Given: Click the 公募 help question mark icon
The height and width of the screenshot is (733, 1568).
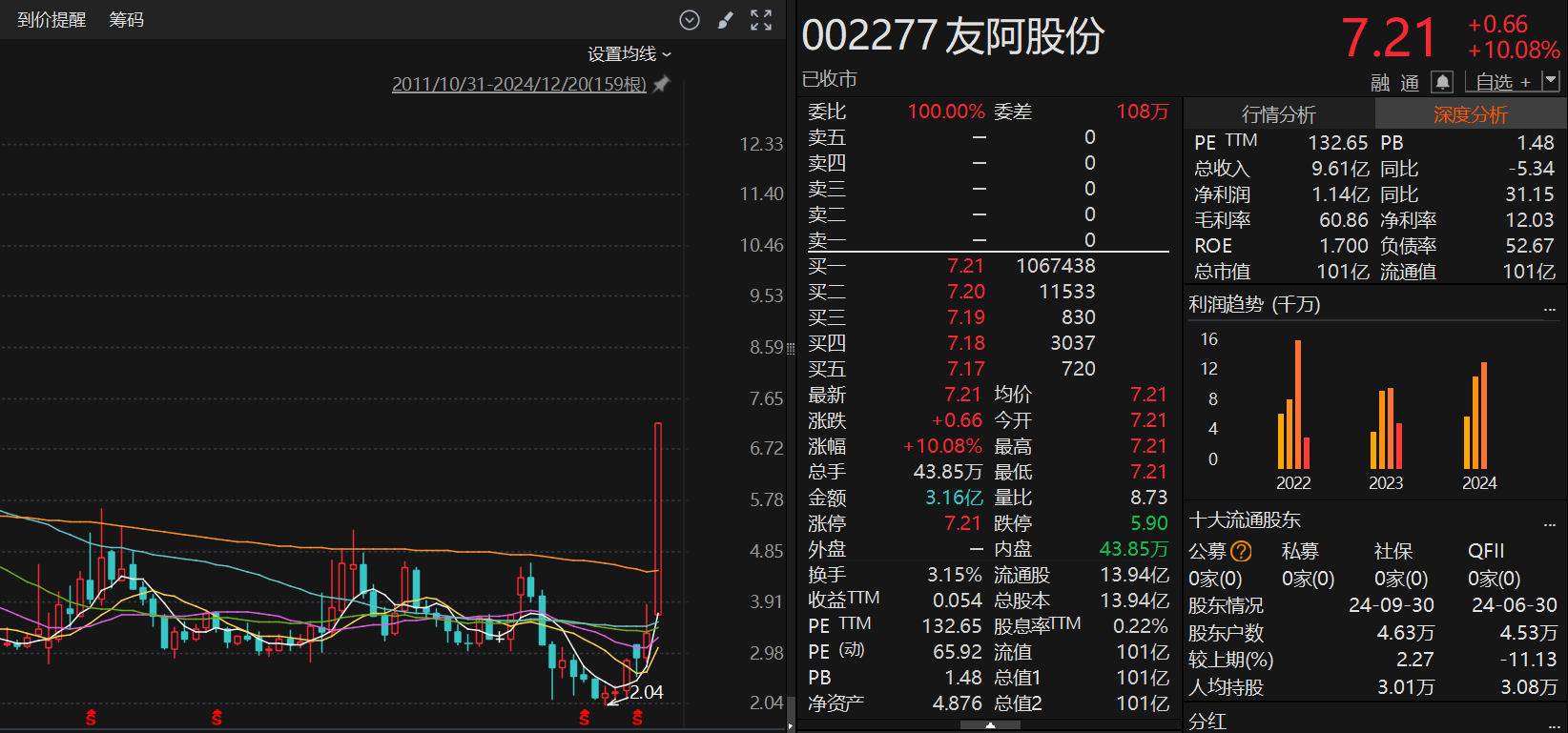Looking at the screenshot, I should pos(1241,551).
